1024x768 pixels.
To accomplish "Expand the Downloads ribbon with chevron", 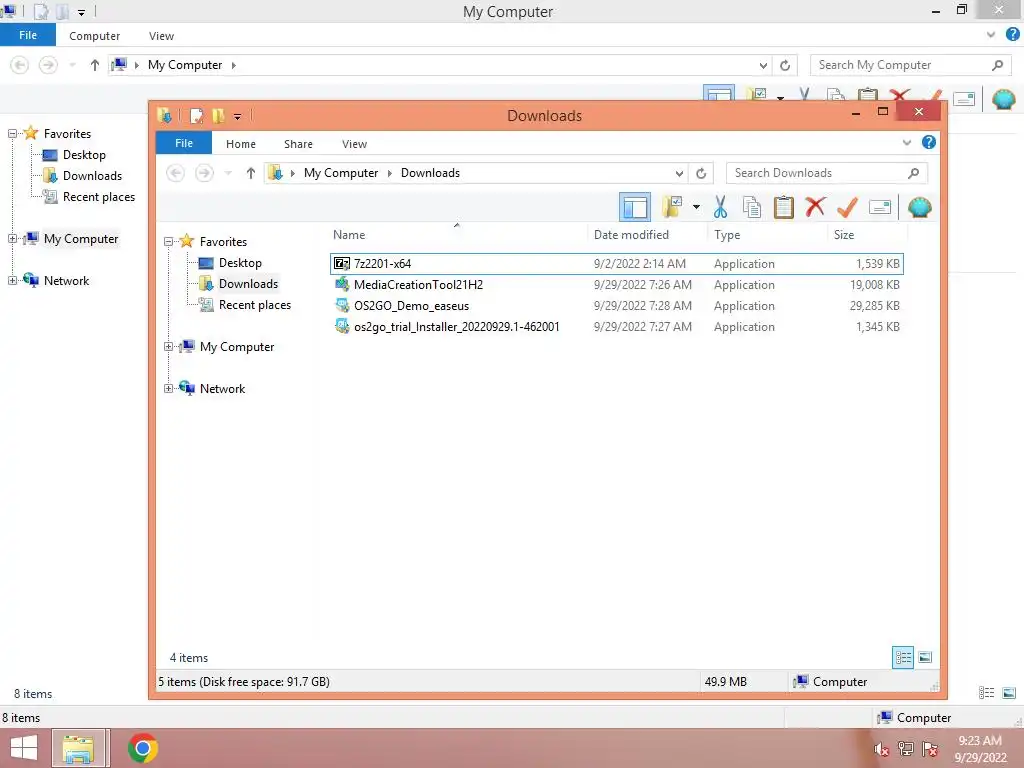I will pos(906,142).
